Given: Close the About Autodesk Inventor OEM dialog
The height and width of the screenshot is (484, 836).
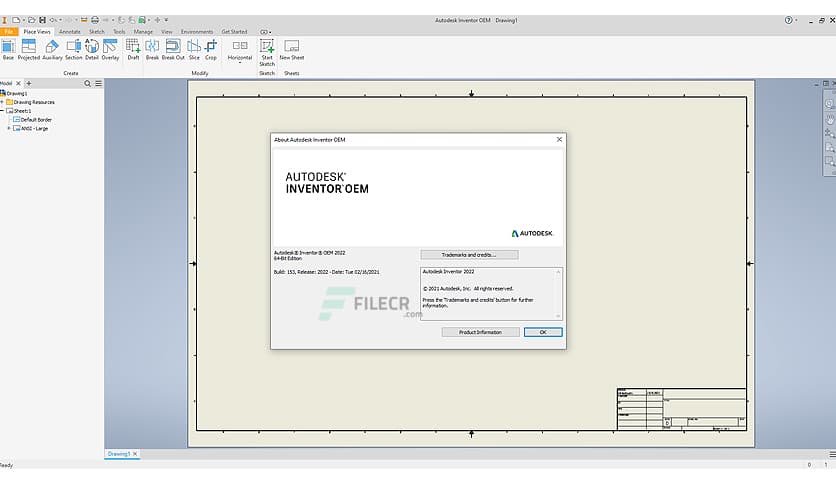Looking at the screenshot, I should [x=559, y=140].
